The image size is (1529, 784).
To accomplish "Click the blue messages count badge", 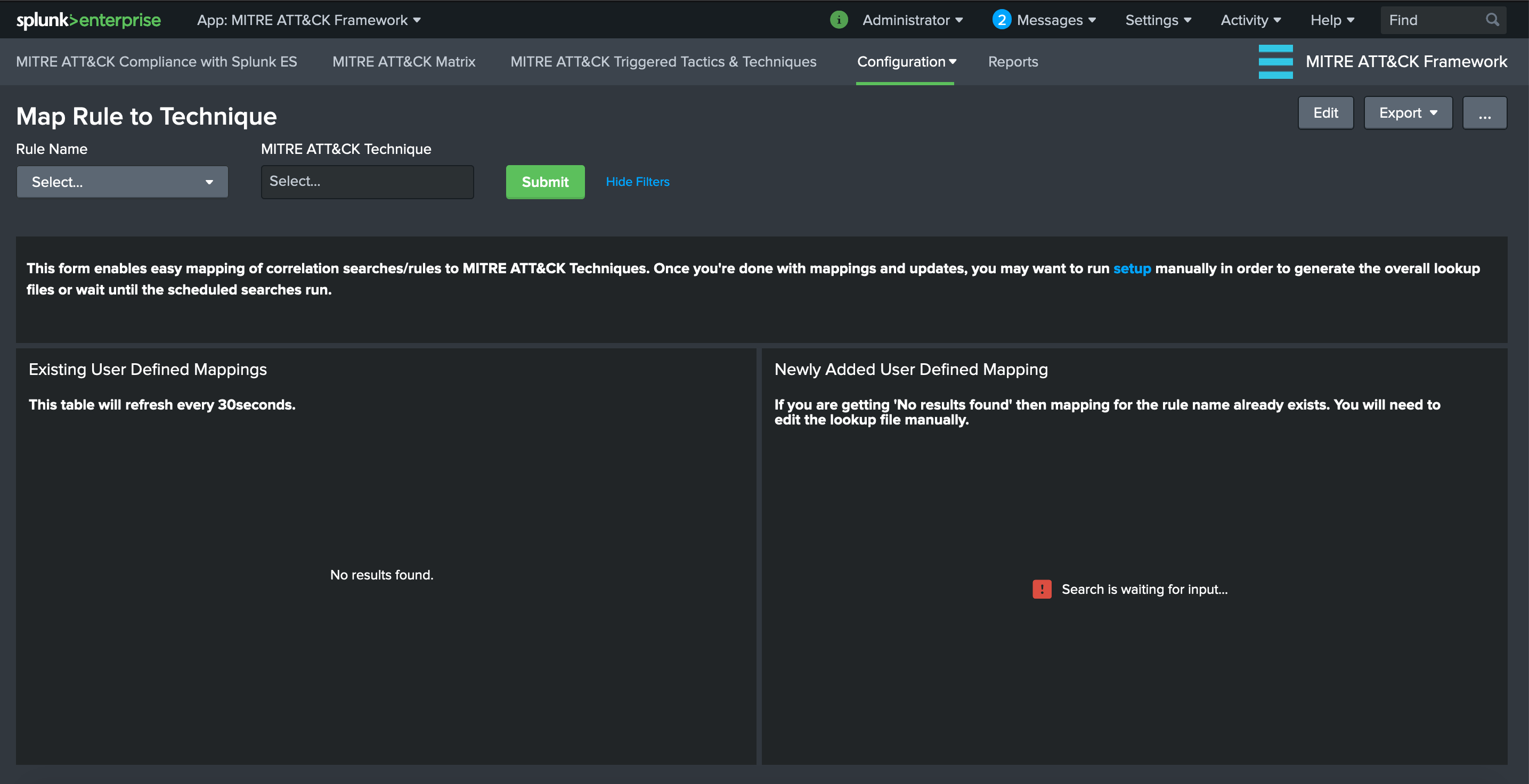I will (1002, 20).
